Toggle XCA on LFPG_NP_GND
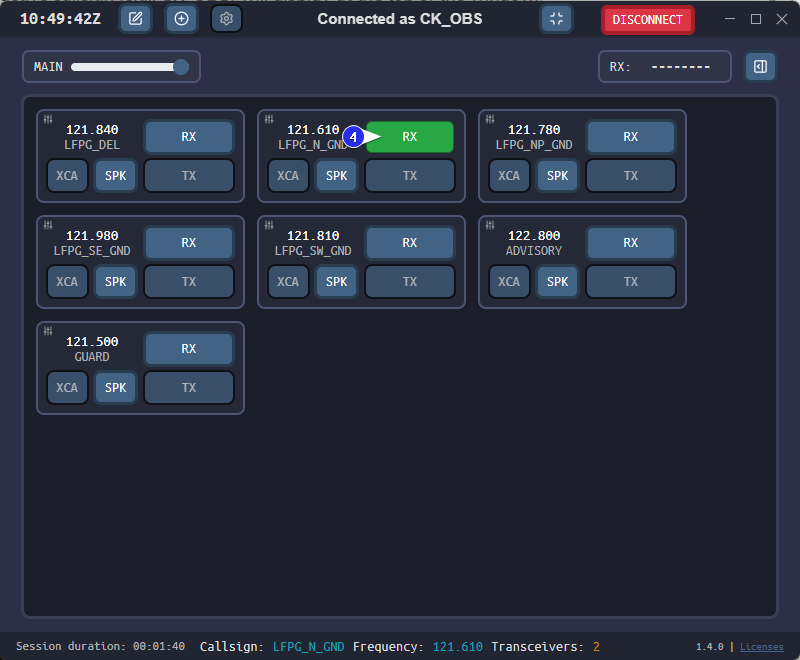800x660 pixels. coord(509,175)
